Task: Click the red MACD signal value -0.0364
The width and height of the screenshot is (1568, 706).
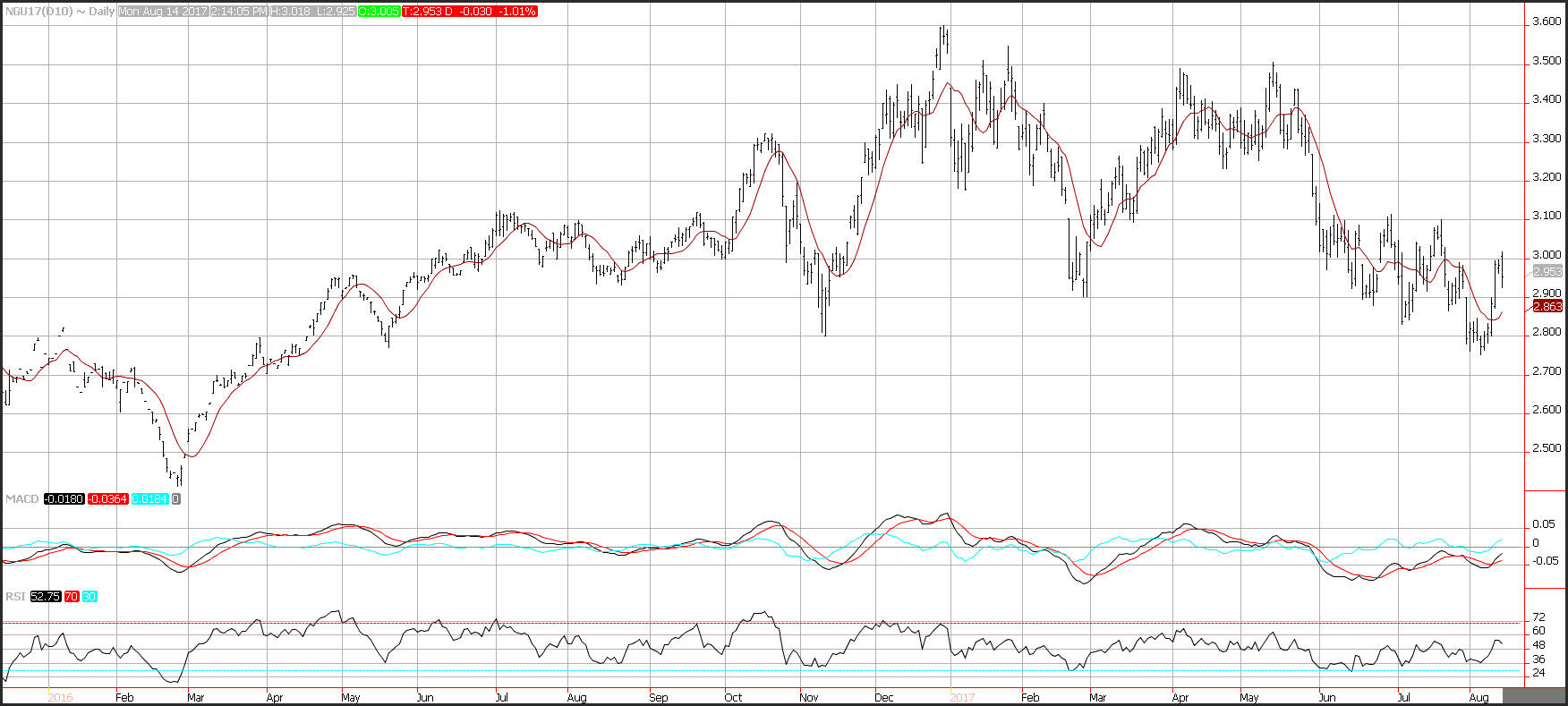Action: [x=107, y=498]
